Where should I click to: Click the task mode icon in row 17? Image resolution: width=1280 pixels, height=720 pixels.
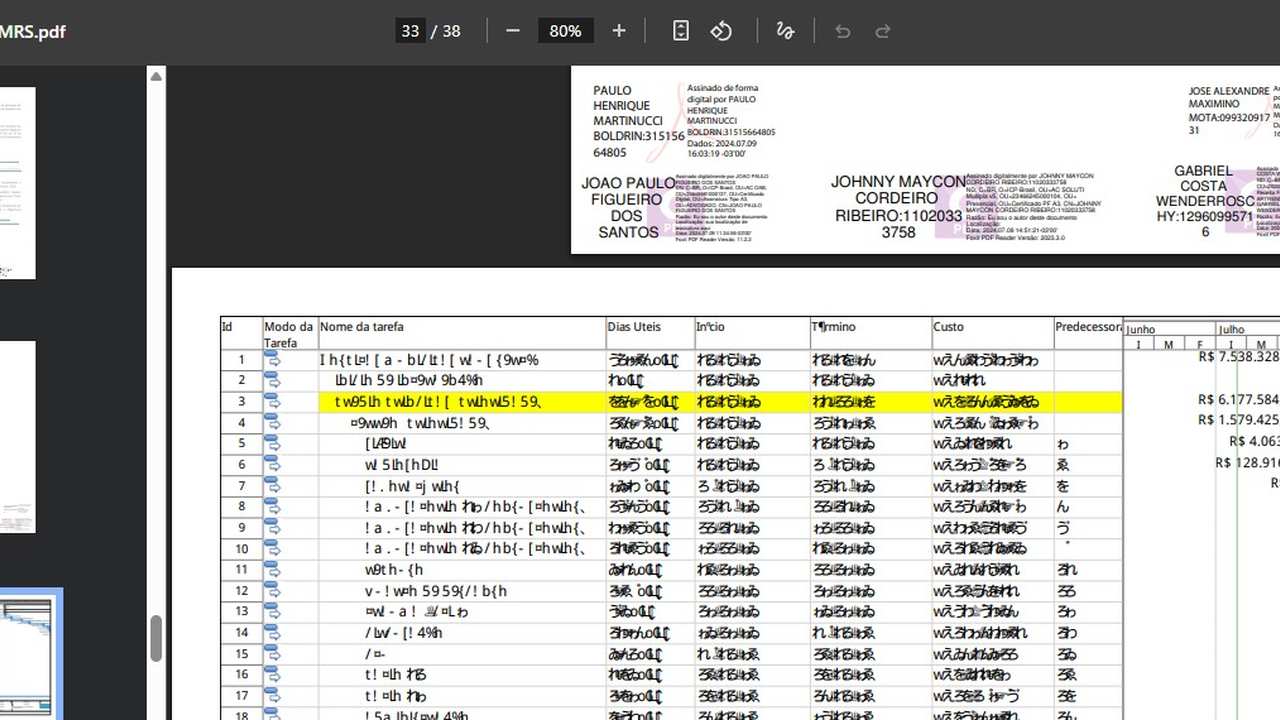(x=273, y=695)
